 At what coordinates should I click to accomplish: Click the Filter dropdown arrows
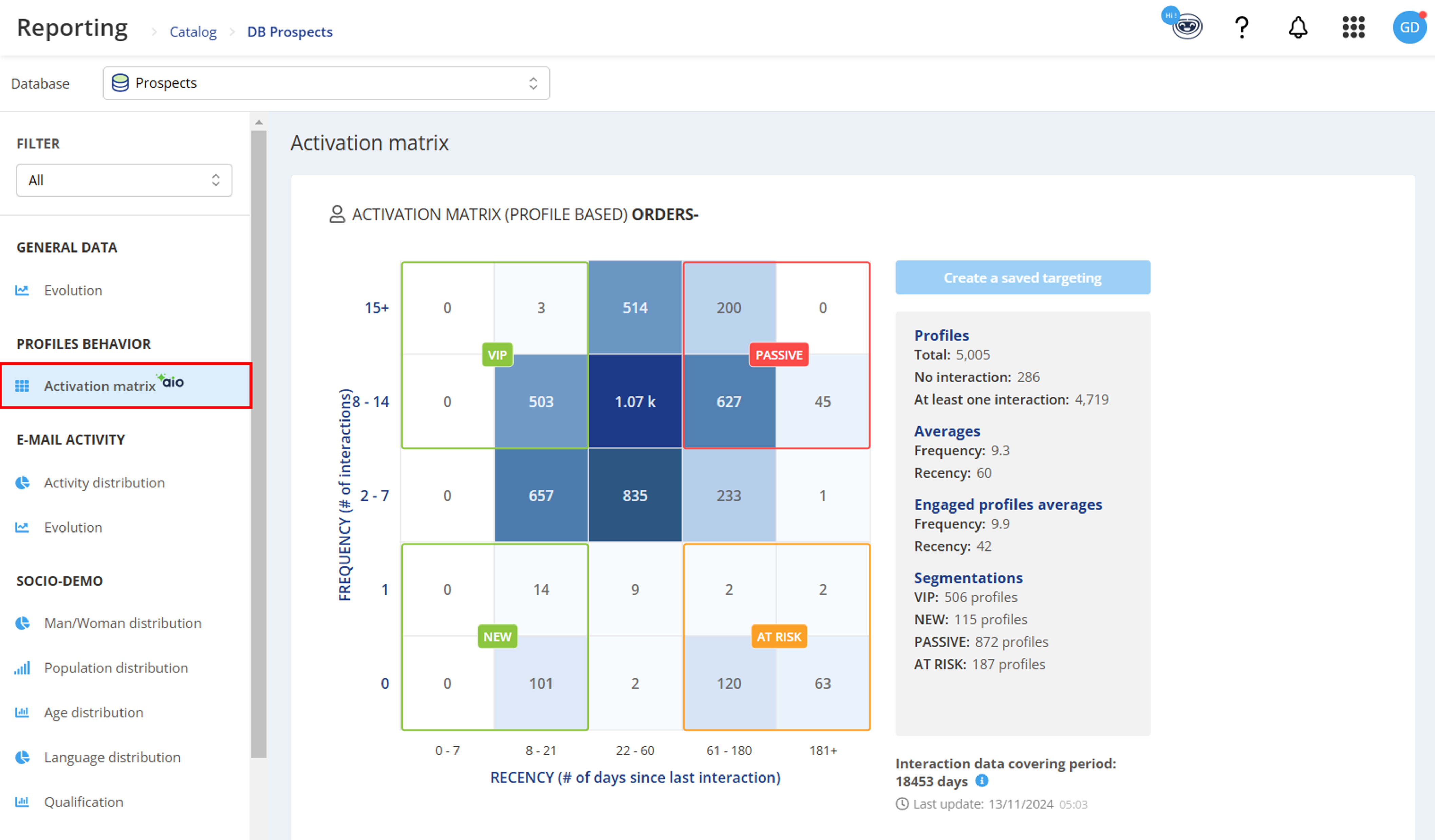(x=216, y=180)
